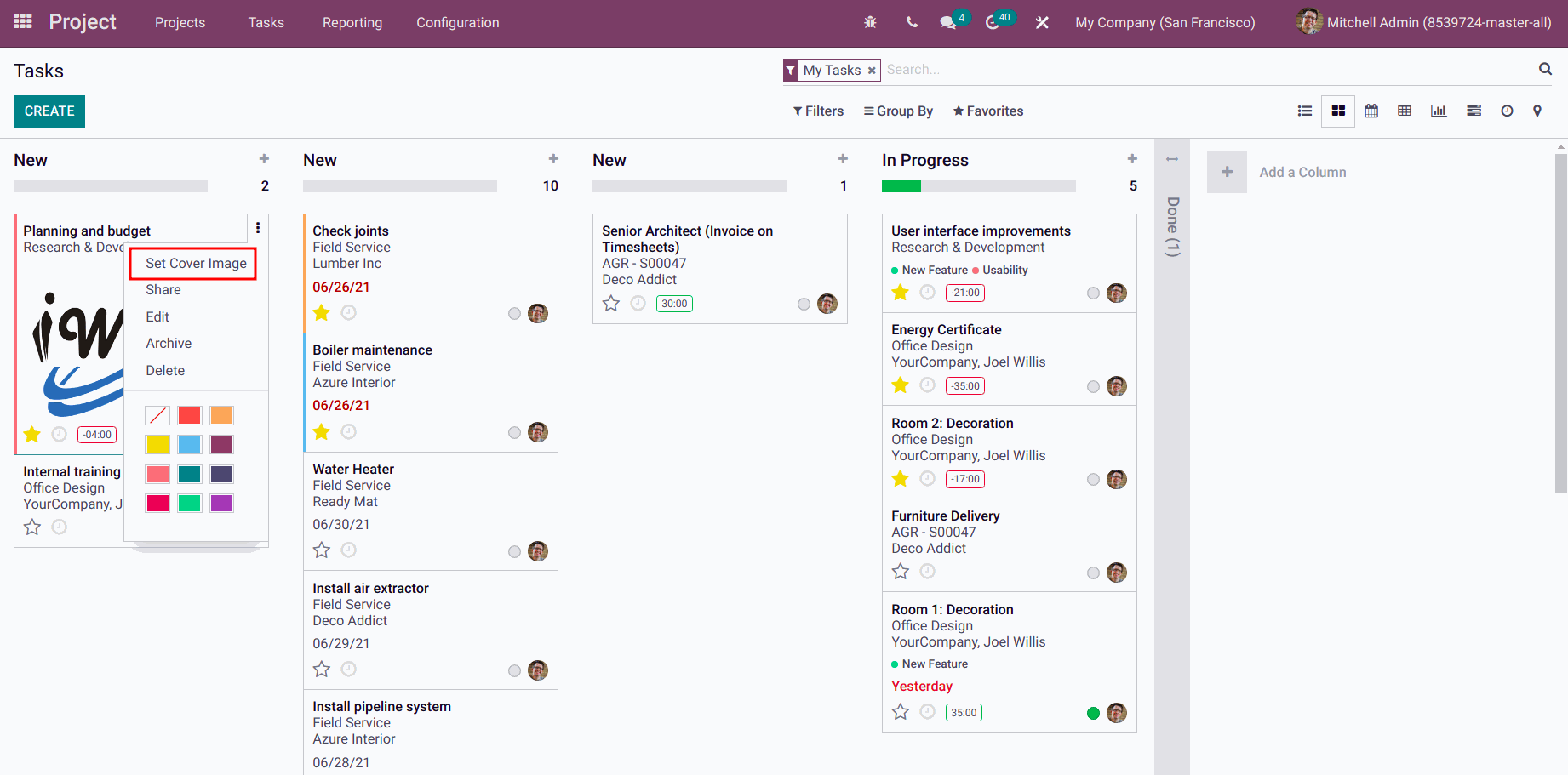Open Favorites dropdown

(988, 111)
